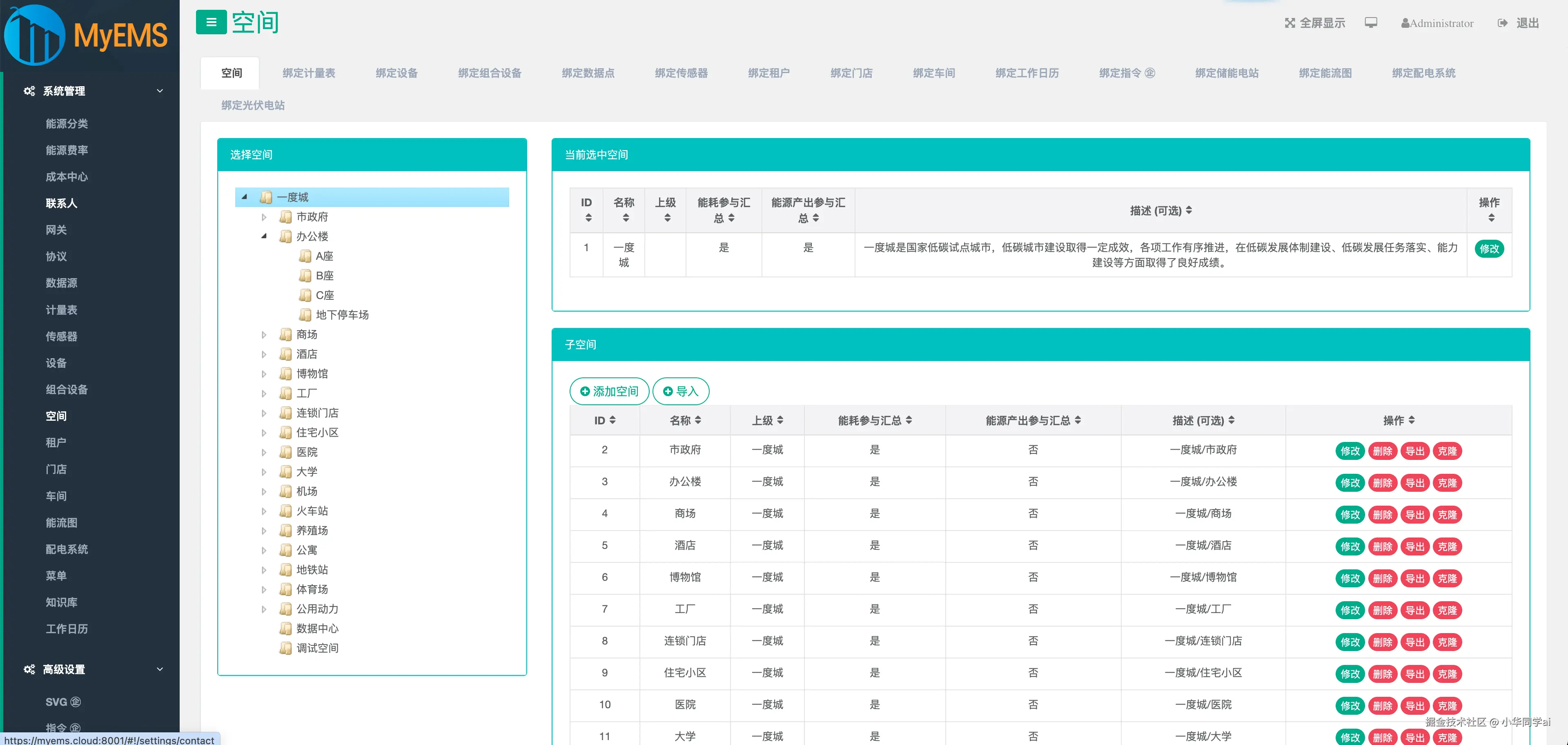Click the 系统管理 gears icon
Image resolution: width=1568 pixels, height=745 pixels.
click(29, 91)
